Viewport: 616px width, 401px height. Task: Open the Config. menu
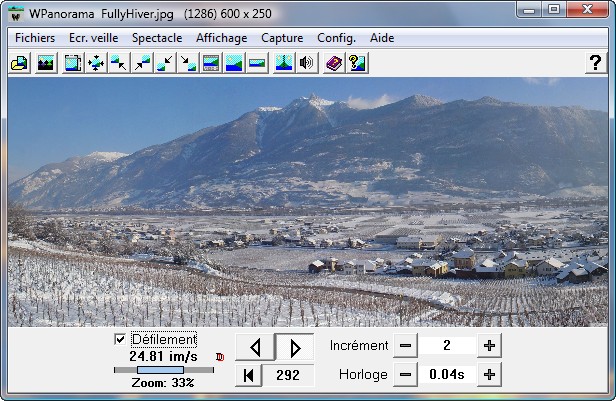pos(336,38)
